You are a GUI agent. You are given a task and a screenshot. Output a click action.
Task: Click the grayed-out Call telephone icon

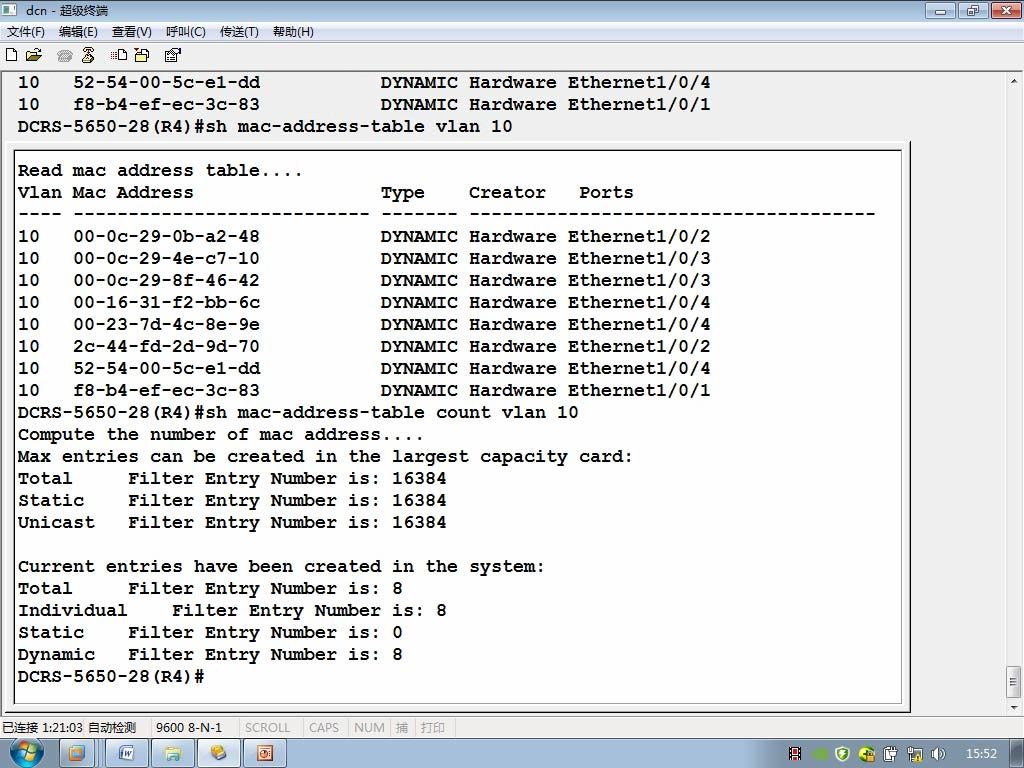pos(64,56)
